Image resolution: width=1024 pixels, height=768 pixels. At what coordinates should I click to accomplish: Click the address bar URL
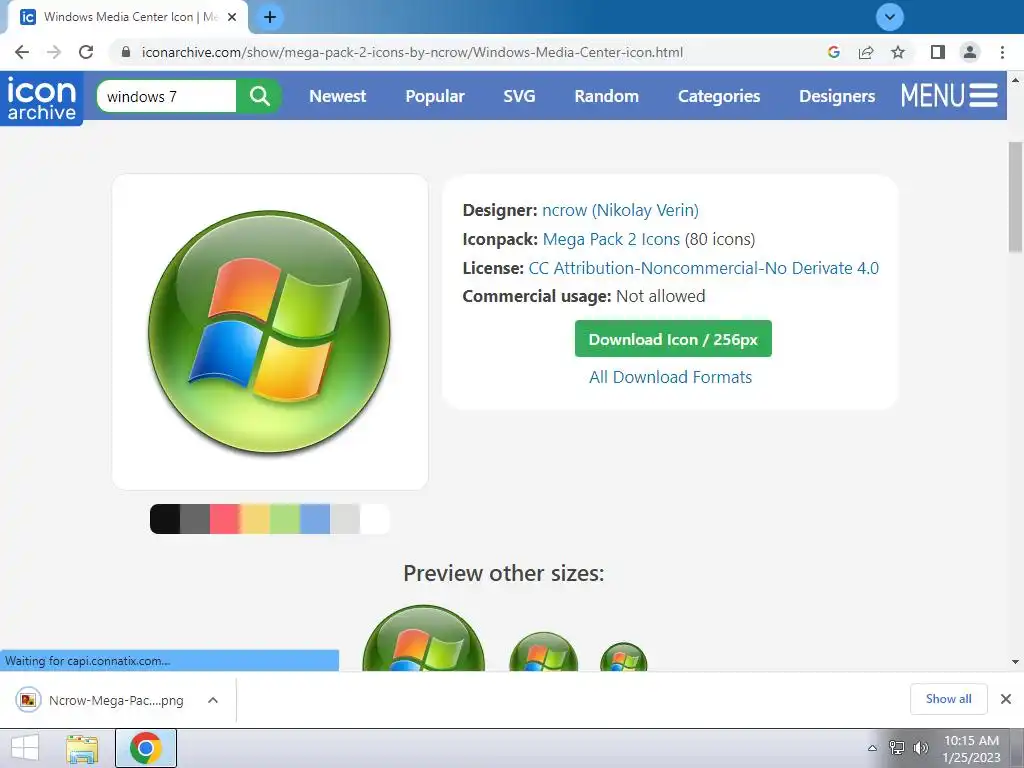[412, 52]
